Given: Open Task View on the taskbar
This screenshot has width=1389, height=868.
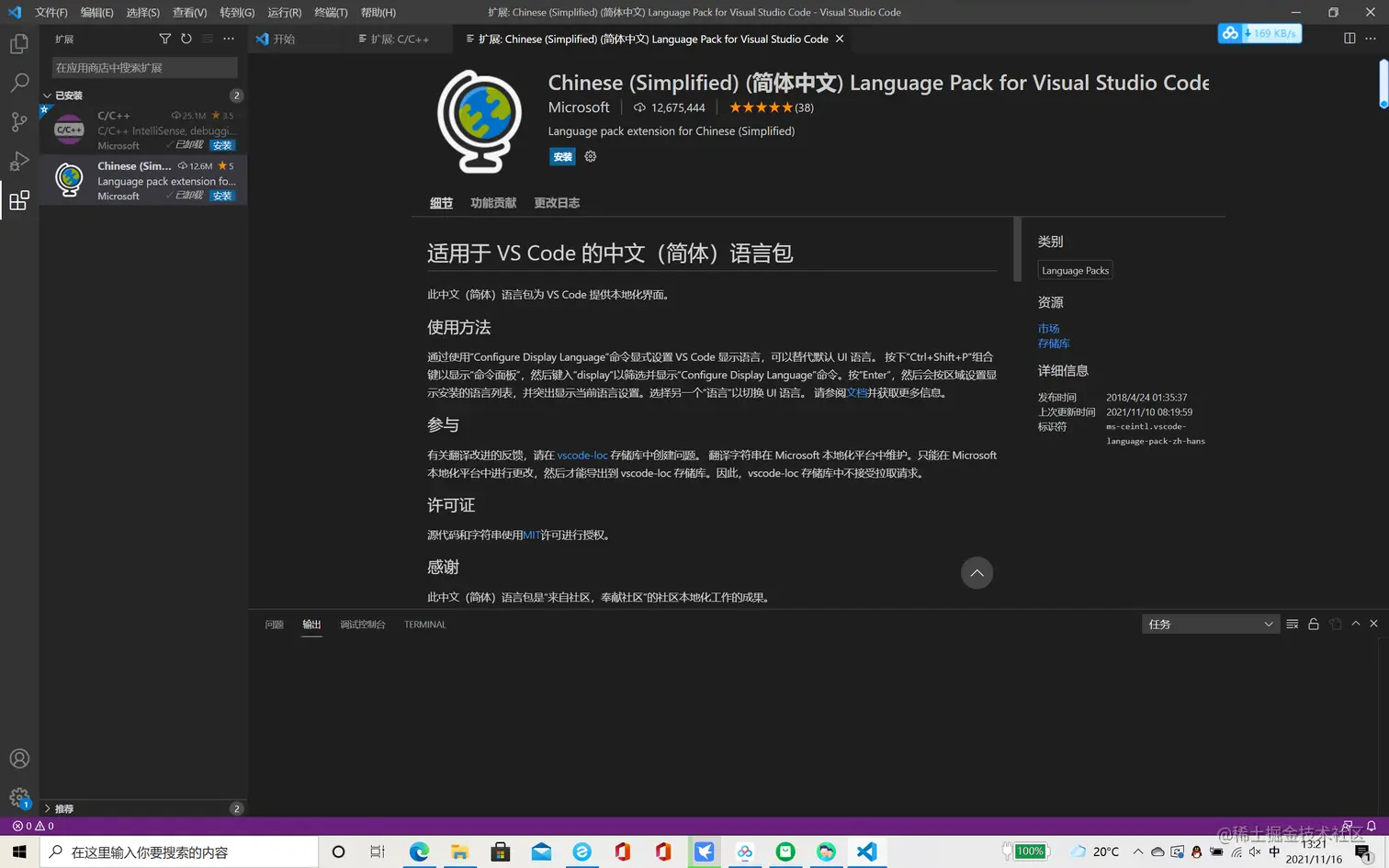Looking at the screenshot, I should [378, 851].
